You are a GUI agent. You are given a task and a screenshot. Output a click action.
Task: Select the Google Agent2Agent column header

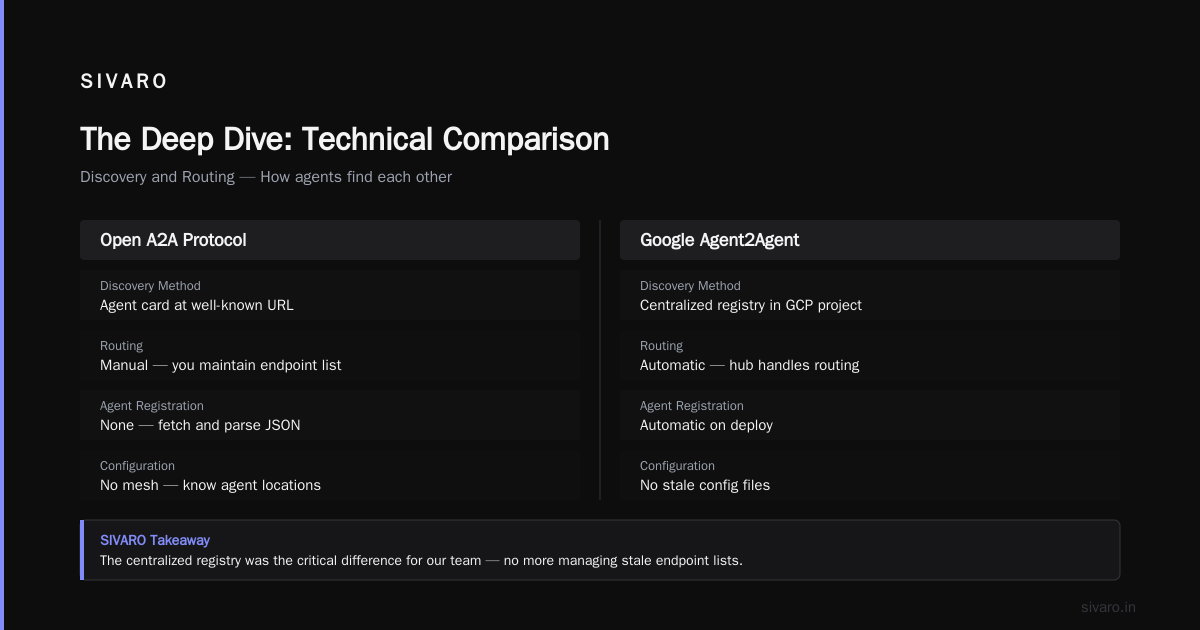click(870, 240)
